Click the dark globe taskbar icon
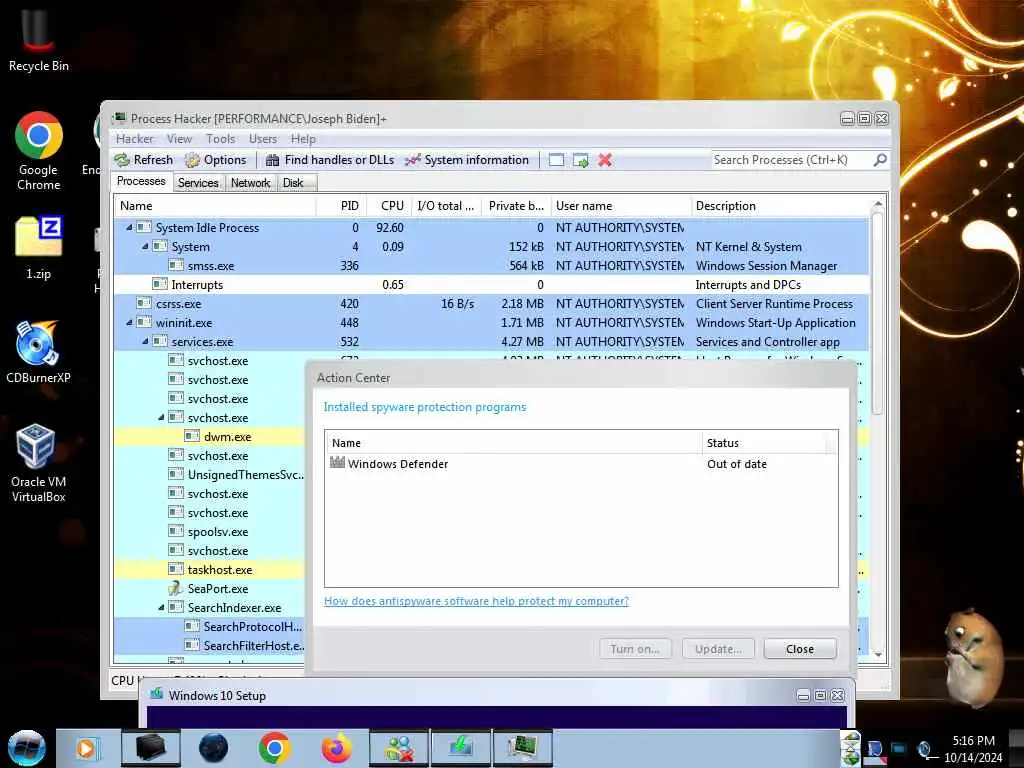The width and height of the screenshot is (1024, 768). (x=214, y=748)
